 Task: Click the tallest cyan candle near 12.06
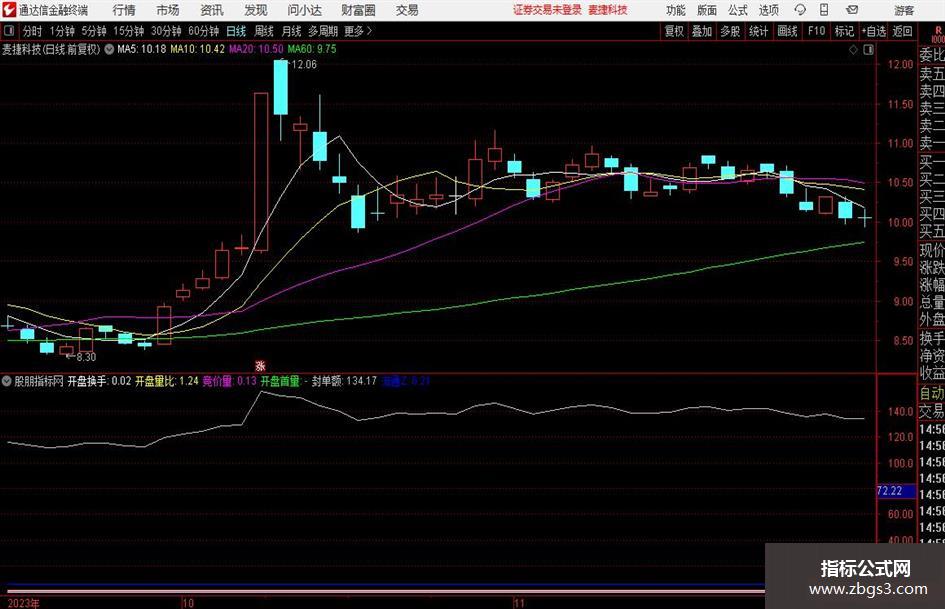280,88
